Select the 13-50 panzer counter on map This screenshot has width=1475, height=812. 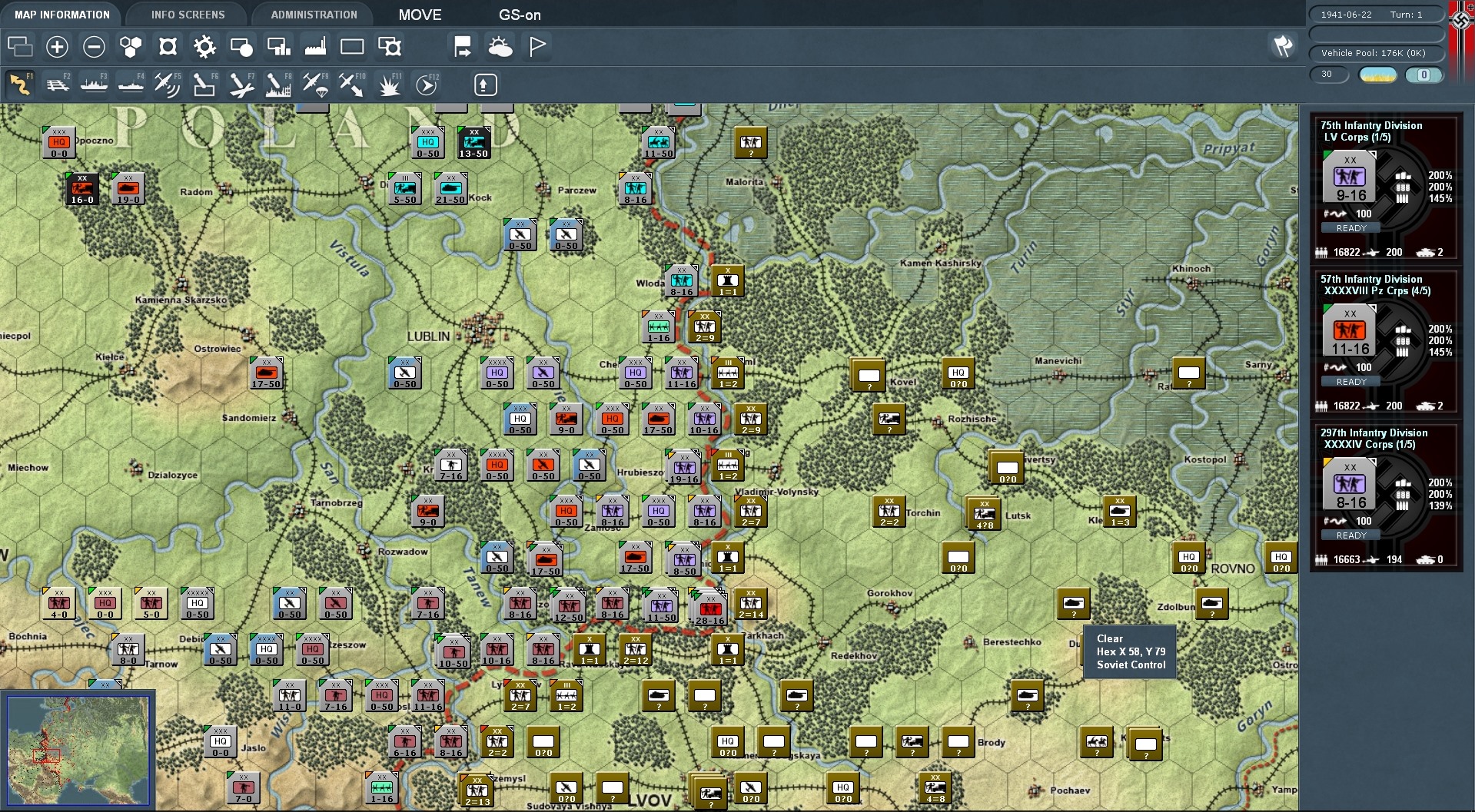(473, 143)
